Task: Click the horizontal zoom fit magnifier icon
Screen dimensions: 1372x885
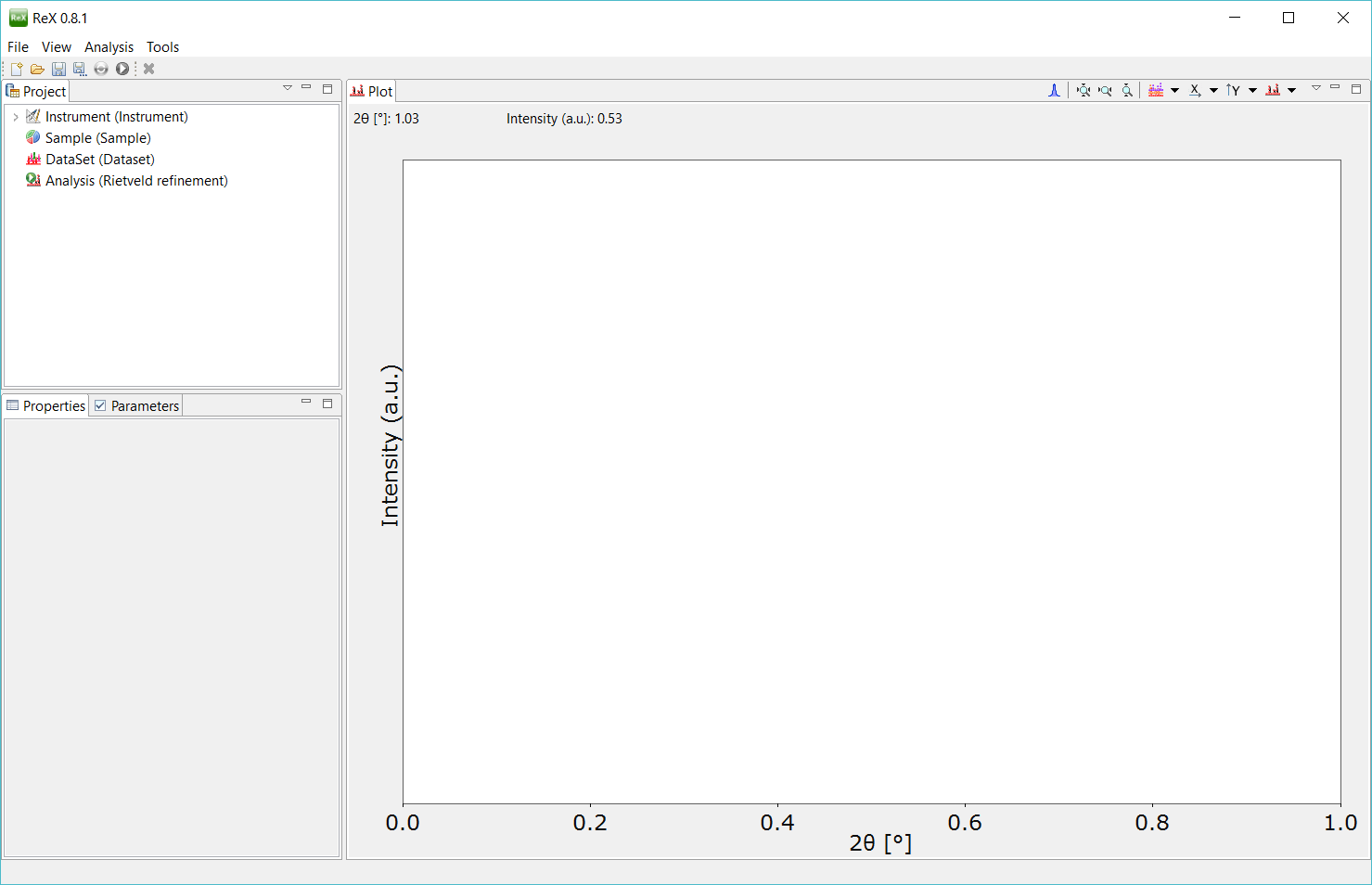Action: click(x=1105, y=90)
